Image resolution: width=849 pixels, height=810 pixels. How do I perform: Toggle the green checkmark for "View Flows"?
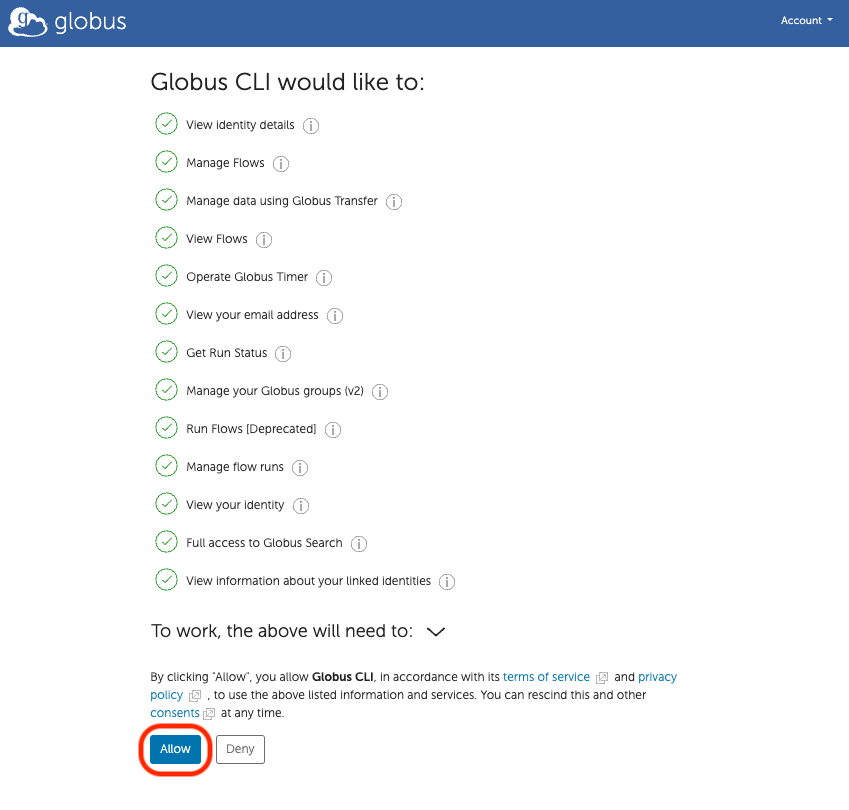166,238
